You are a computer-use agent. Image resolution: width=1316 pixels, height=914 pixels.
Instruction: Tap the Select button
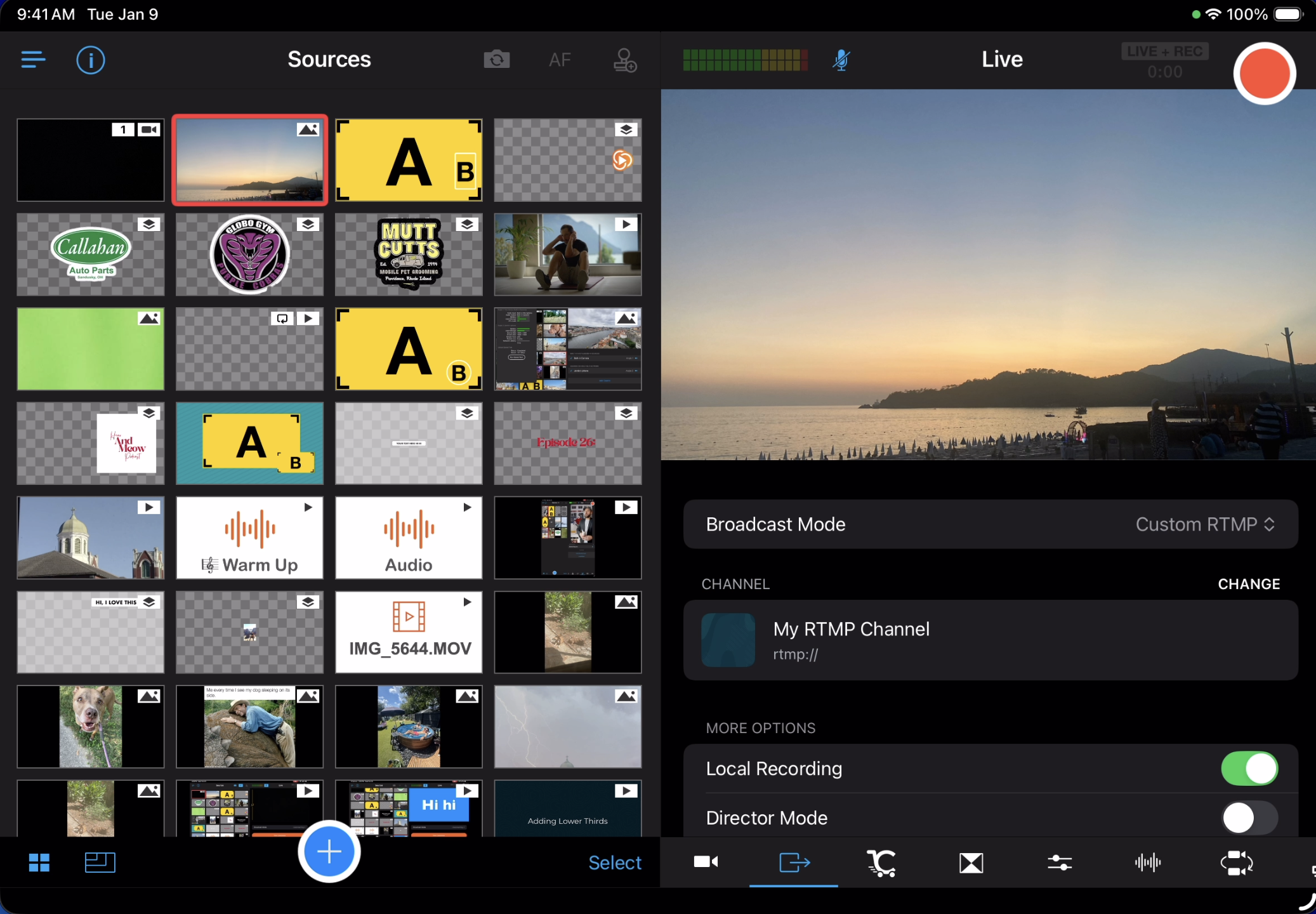click(614, 863)
